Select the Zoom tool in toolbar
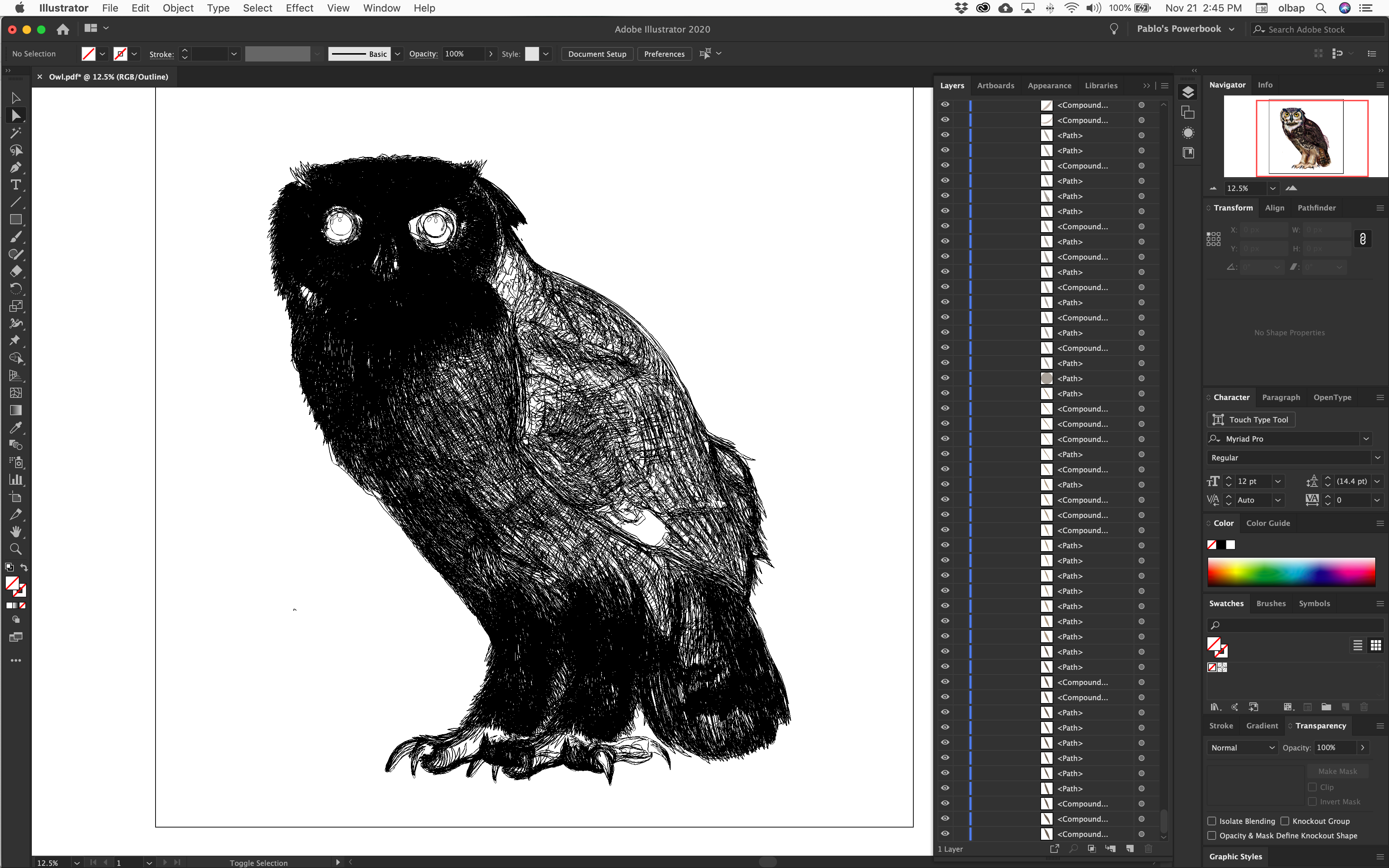1389x868 pixels. point(16,549)
